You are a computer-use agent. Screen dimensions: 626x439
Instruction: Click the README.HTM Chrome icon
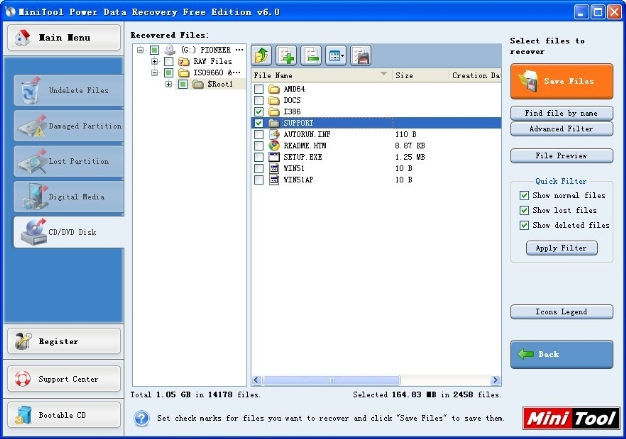[274, 146]
